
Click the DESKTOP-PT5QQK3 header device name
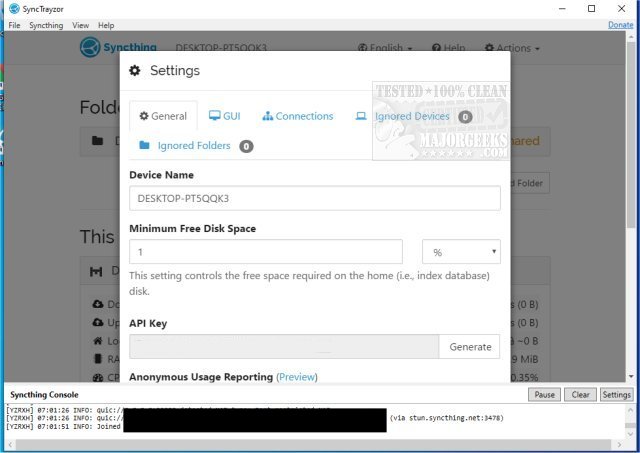221,48
